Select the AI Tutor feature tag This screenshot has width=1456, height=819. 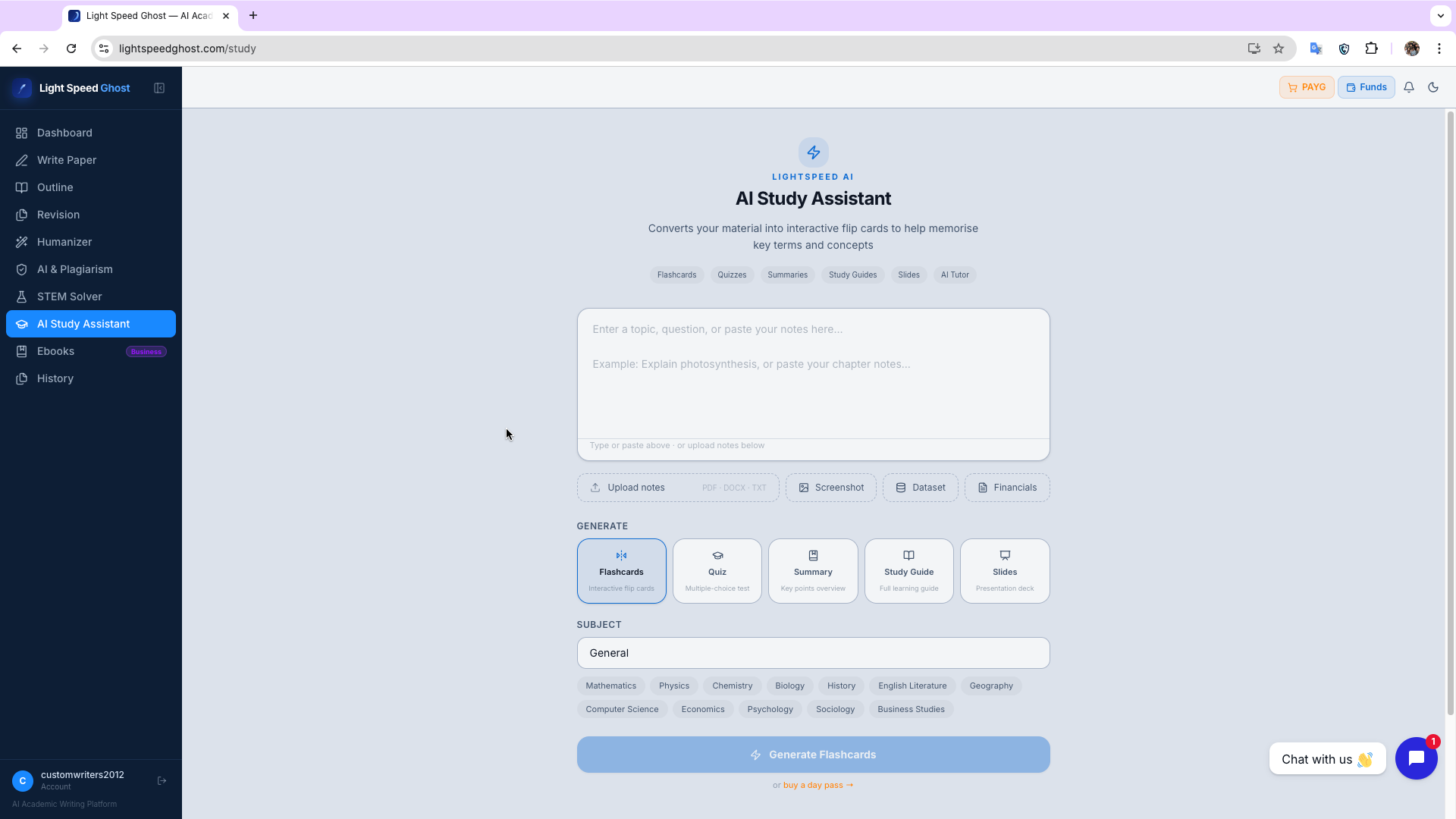pos(955,275)
